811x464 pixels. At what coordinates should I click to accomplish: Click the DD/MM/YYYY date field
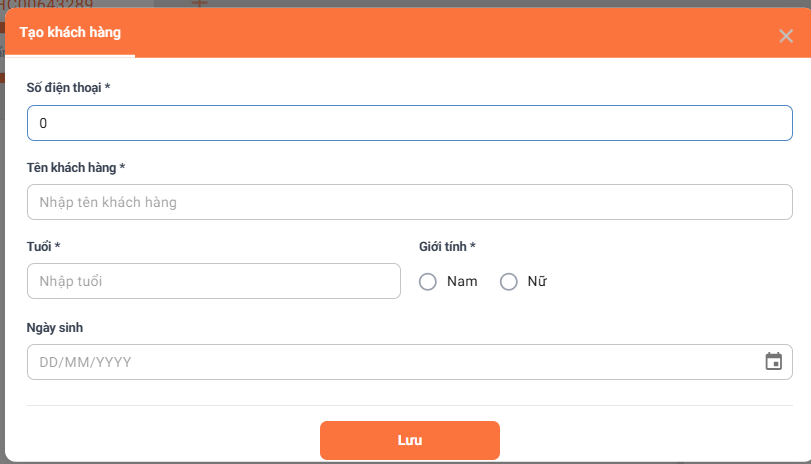pos(390,362)
